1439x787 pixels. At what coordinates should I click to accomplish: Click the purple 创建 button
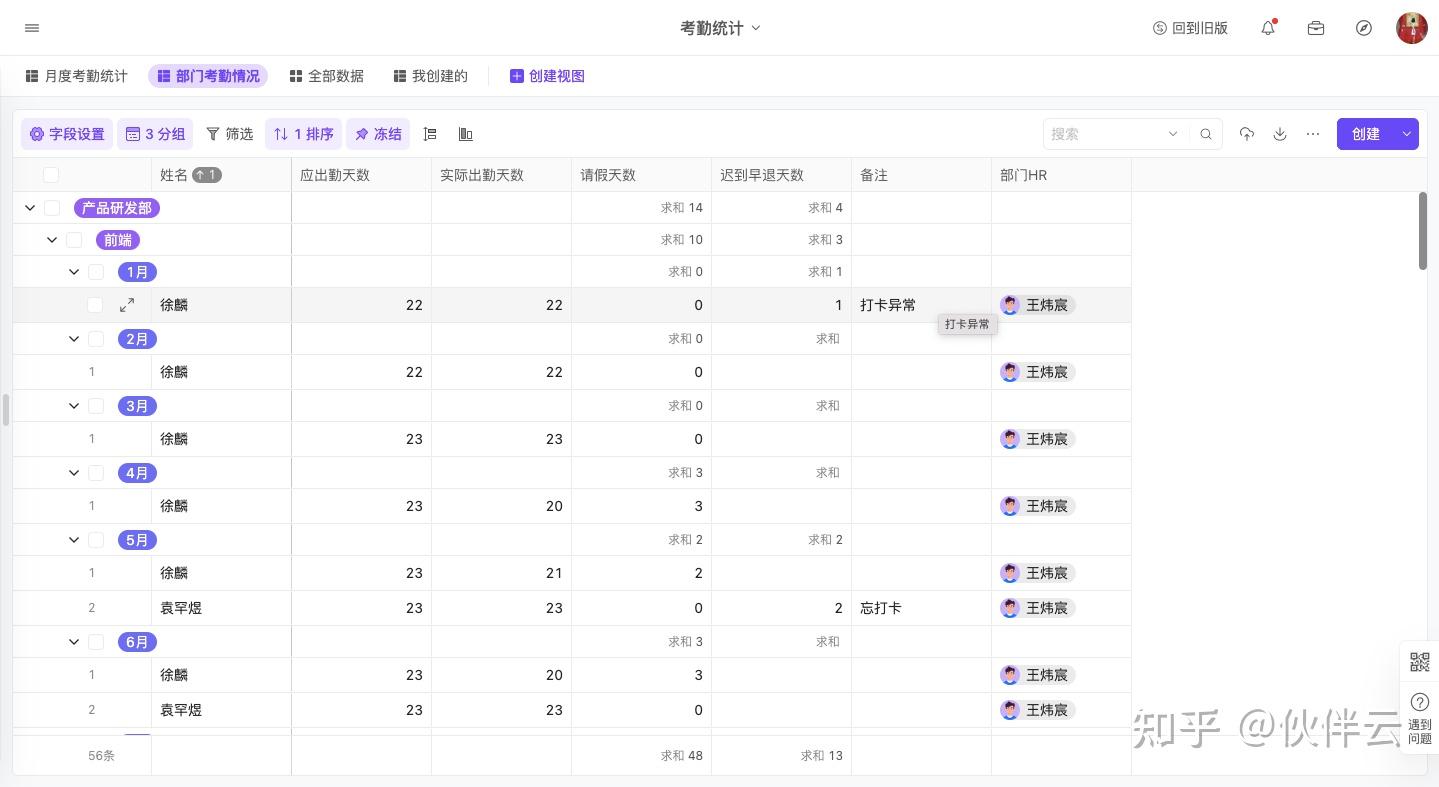point(1366,134)
